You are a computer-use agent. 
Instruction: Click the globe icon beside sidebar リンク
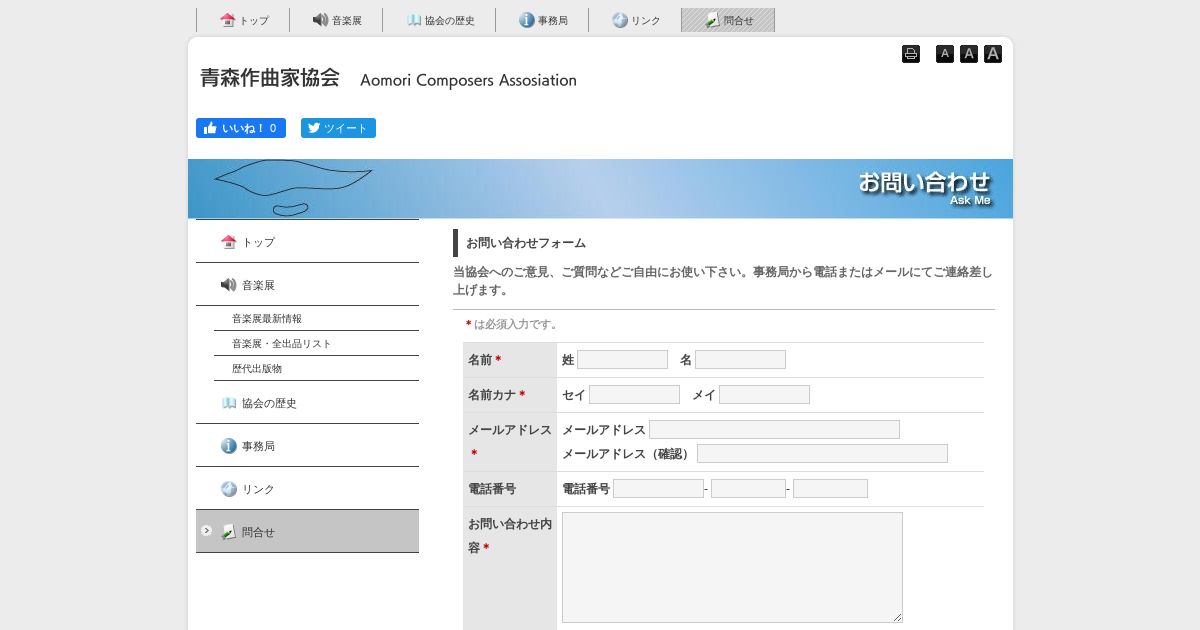coord(229,489)
